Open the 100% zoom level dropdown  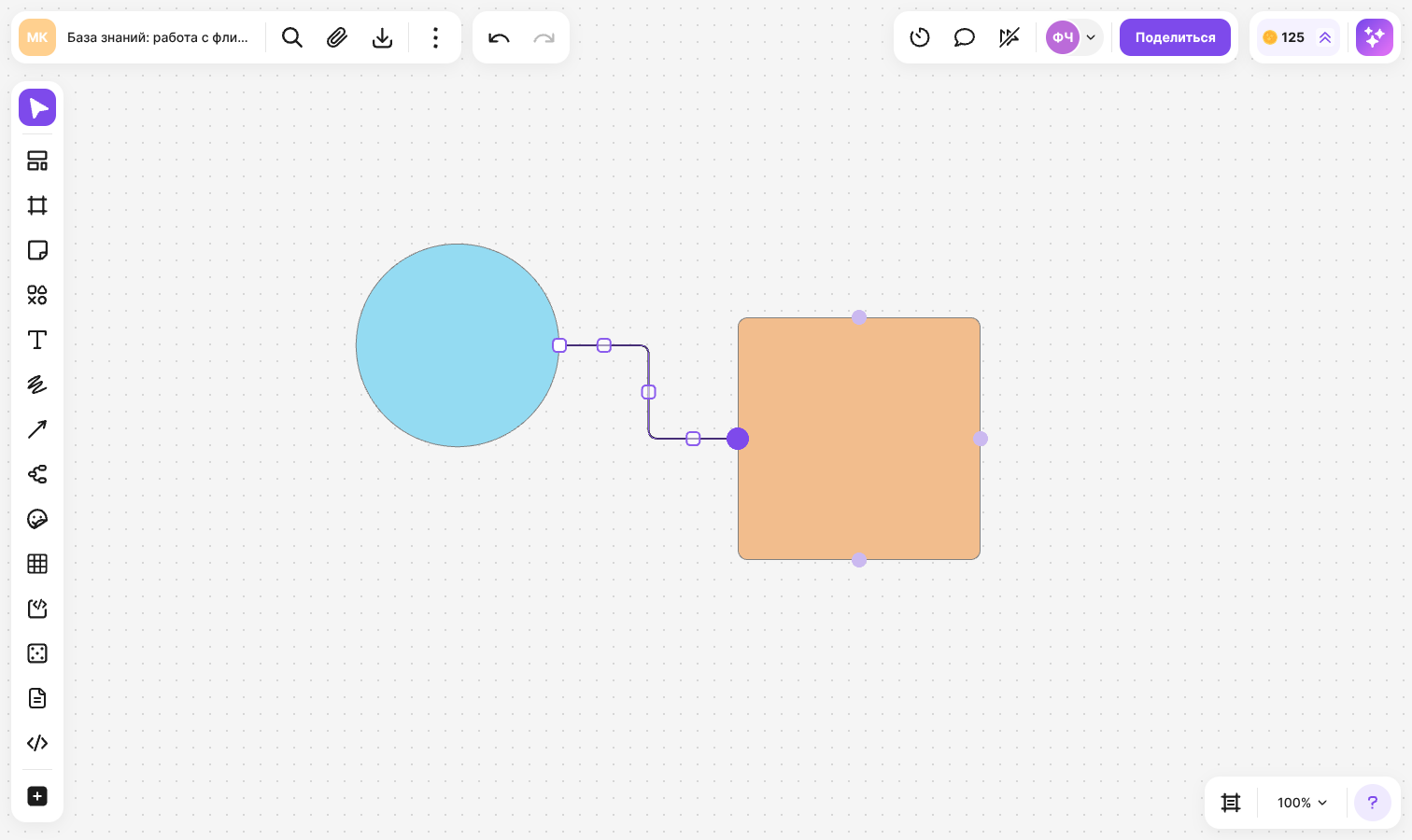pyautogui.click(x=1302, y=803)
